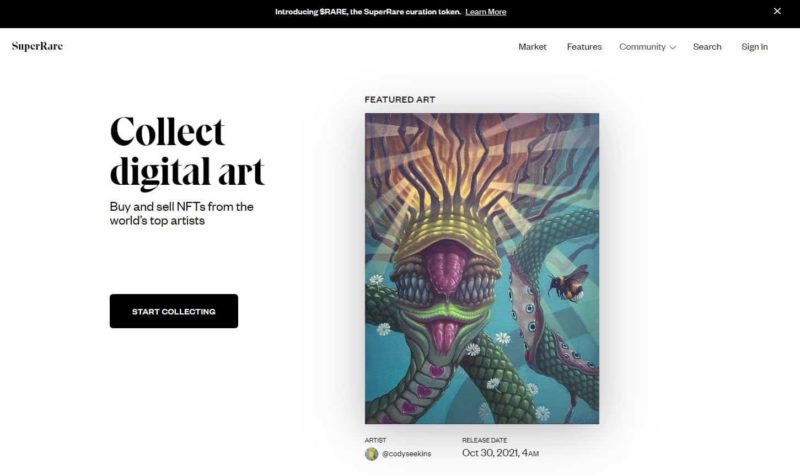Click the "Buy and sell NFTs" subheading

tap(181, 213)
